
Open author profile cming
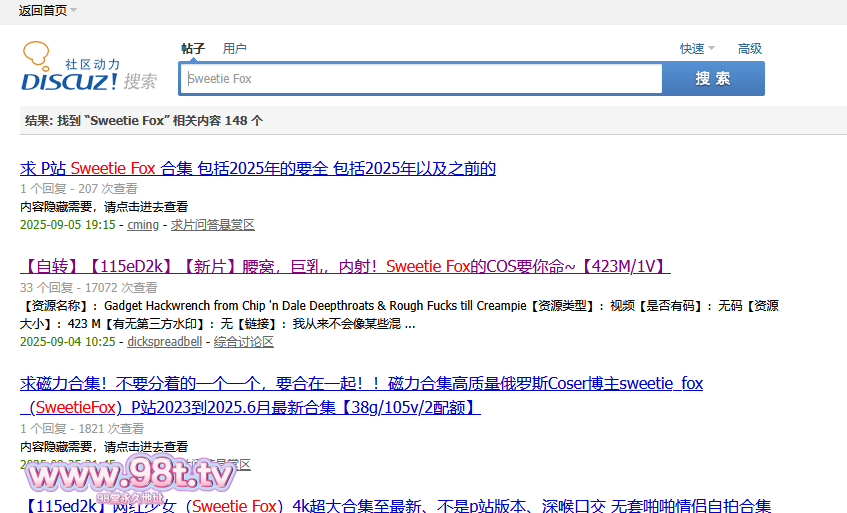tap(143, 225)
